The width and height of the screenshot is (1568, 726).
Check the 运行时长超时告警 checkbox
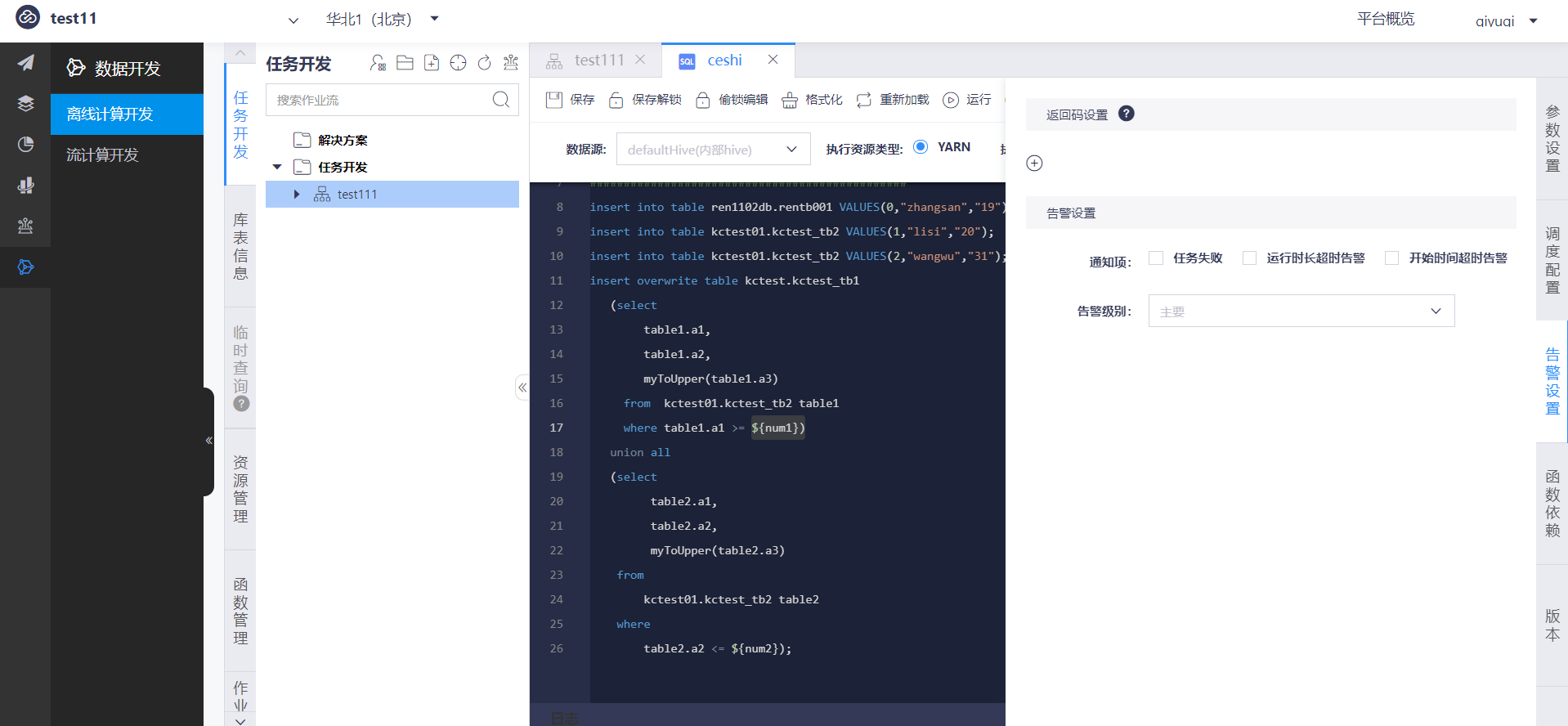[x=1249, y=258]
